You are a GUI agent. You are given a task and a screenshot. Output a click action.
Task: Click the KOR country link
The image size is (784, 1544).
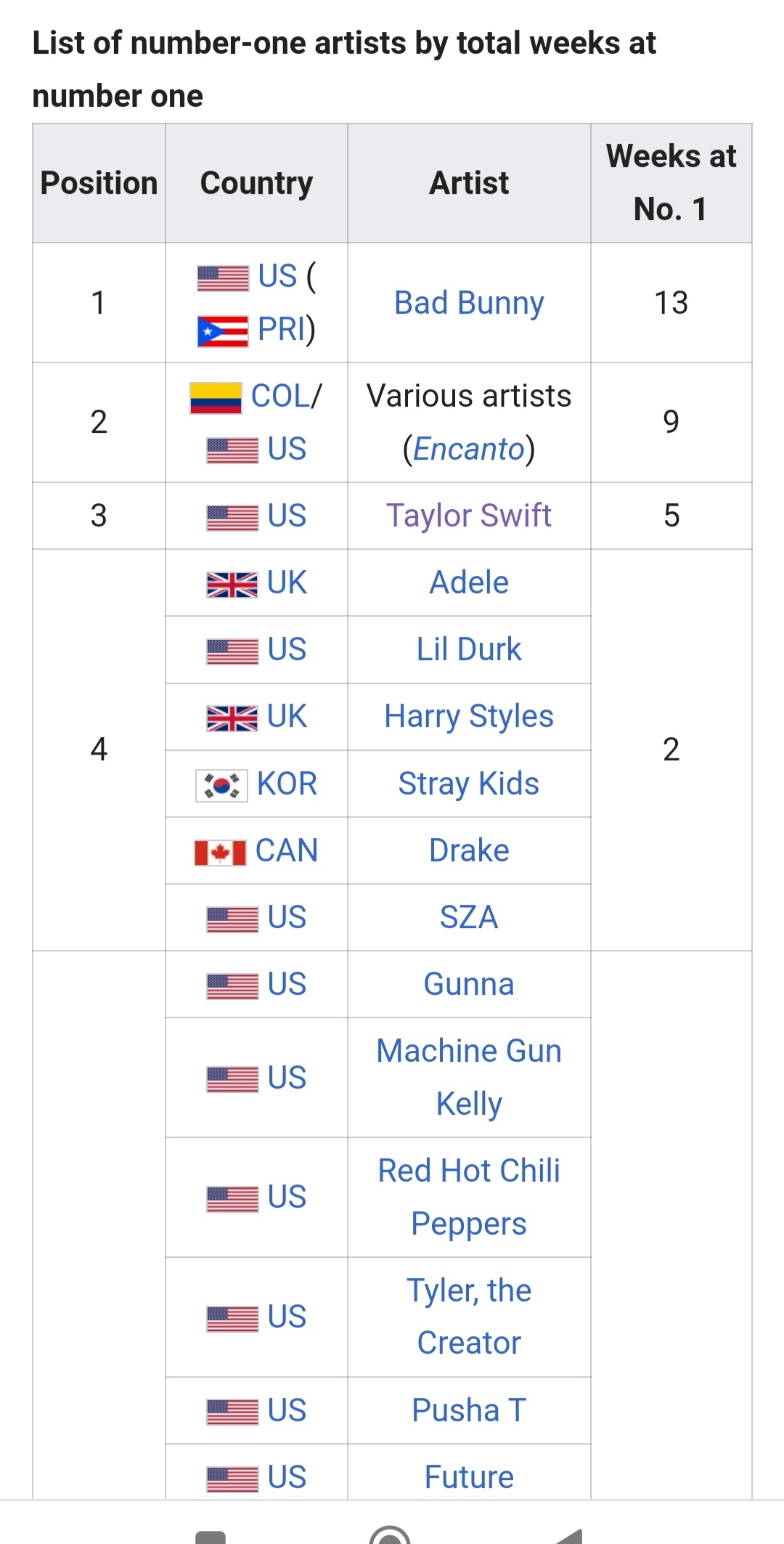[x=287, y=784]
